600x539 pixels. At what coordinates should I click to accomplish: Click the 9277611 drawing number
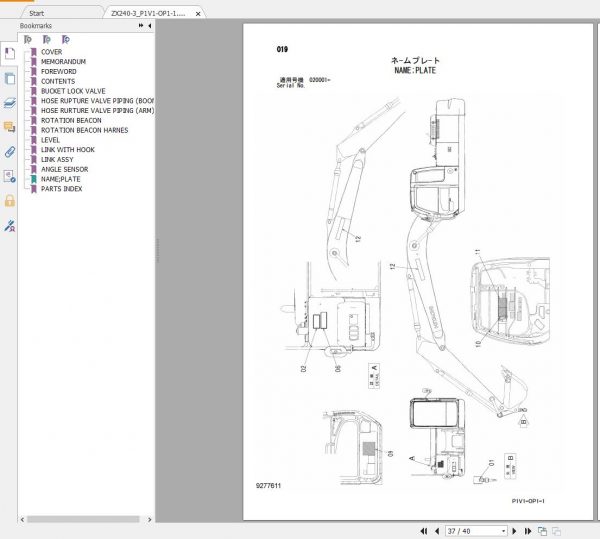[268, 485]
